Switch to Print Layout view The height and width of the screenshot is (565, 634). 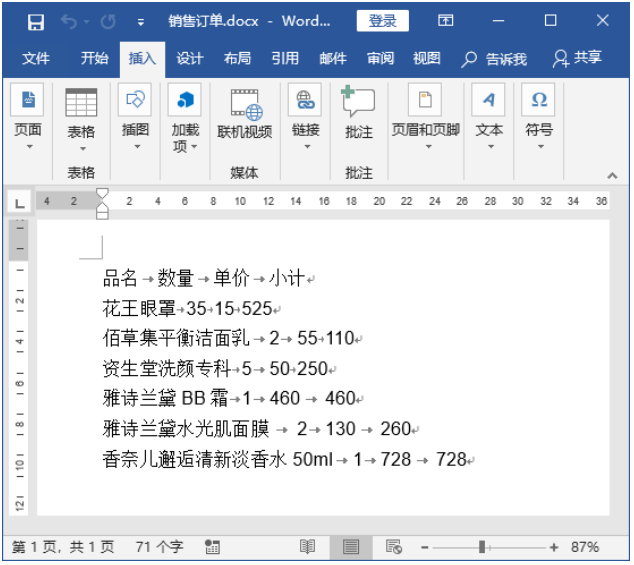[351, 547]
